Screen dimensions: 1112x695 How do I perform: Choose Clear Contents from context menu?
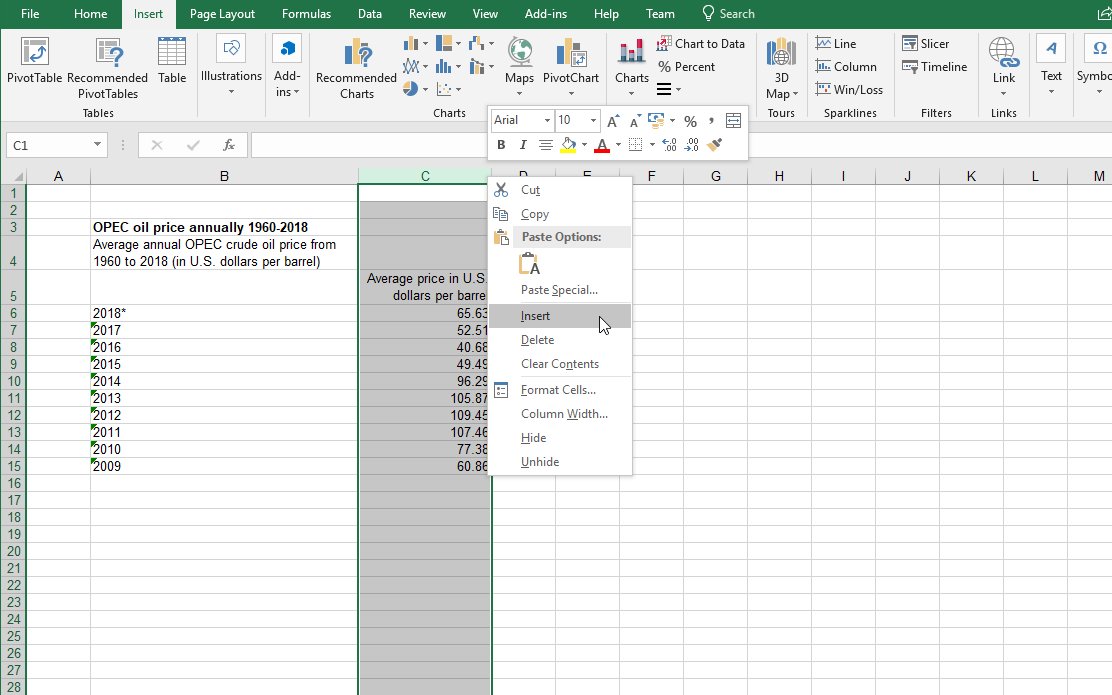560,364
